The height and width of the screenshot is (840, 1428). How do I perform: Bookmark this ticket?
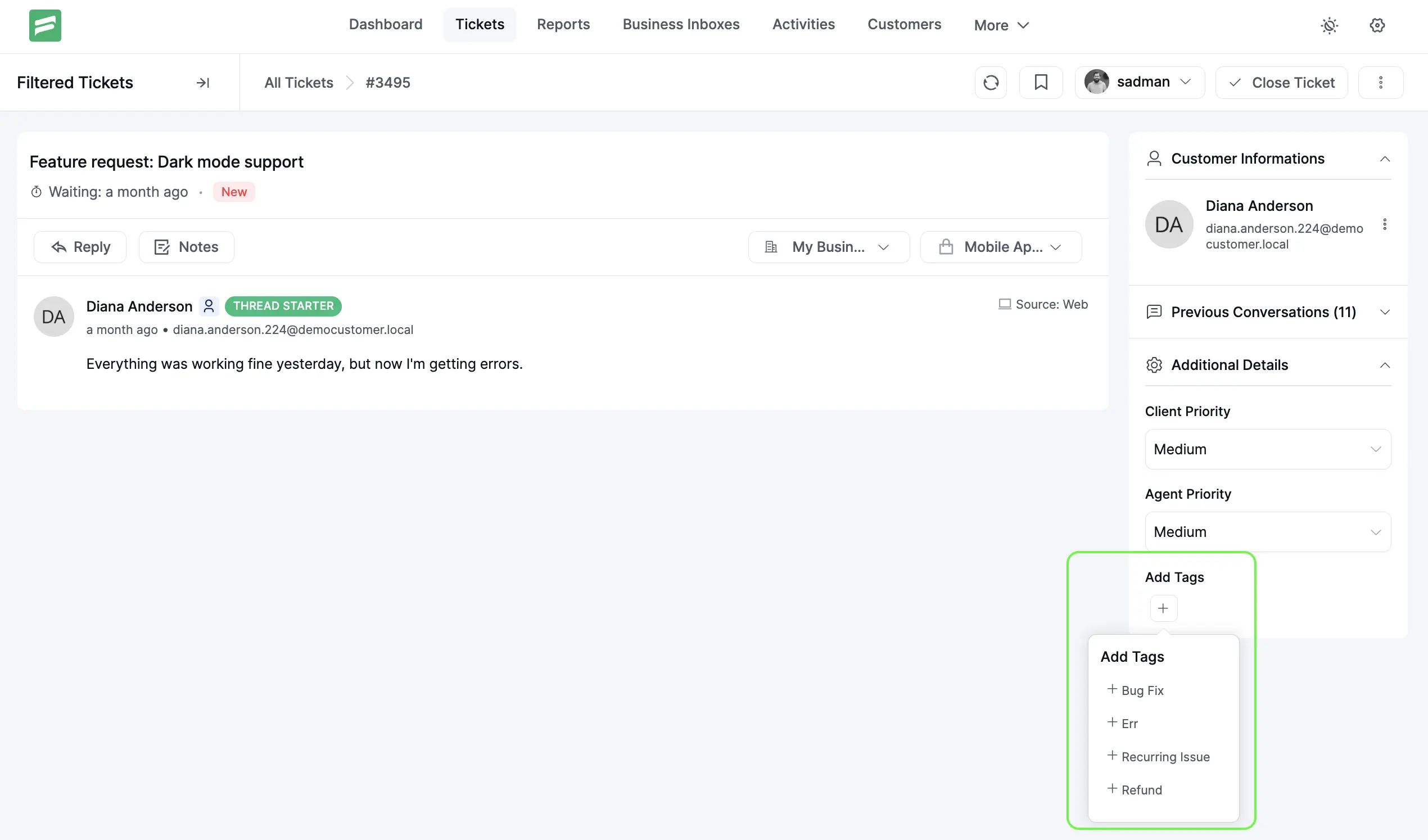pyautogui.click(x=1041, y=83)
